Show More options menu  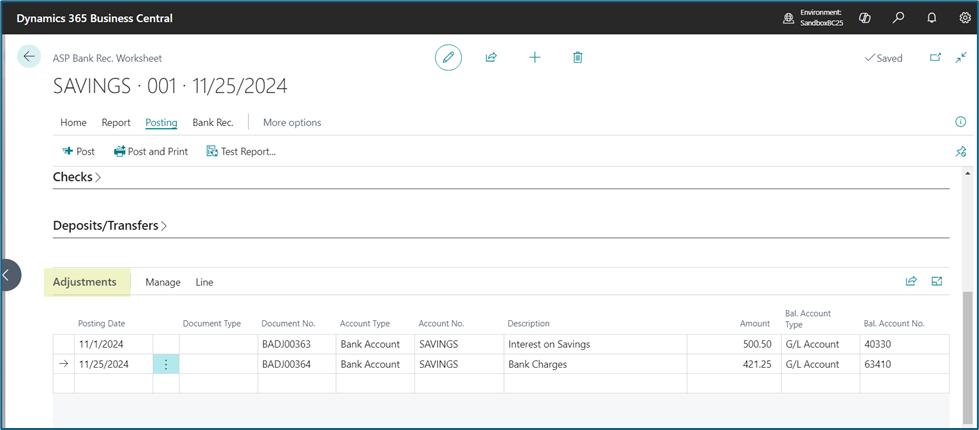pyautogui.click(x=292, y=123)
